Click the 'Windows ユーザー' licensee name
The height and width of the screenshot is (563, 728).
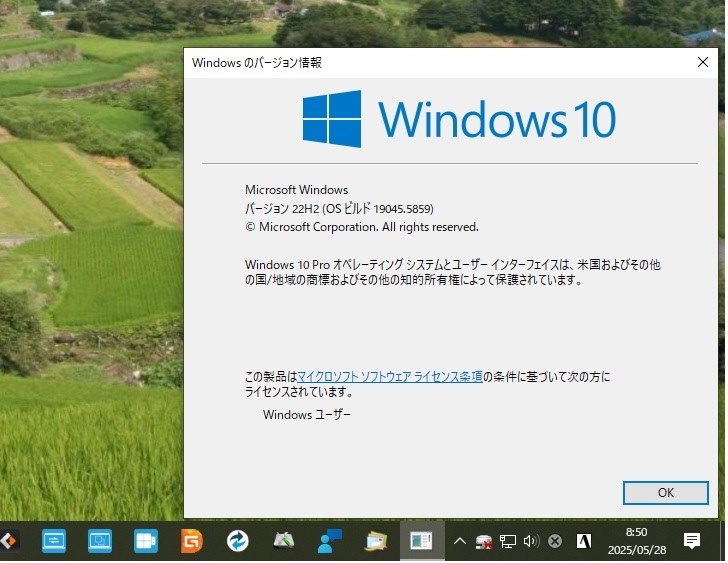307,416
